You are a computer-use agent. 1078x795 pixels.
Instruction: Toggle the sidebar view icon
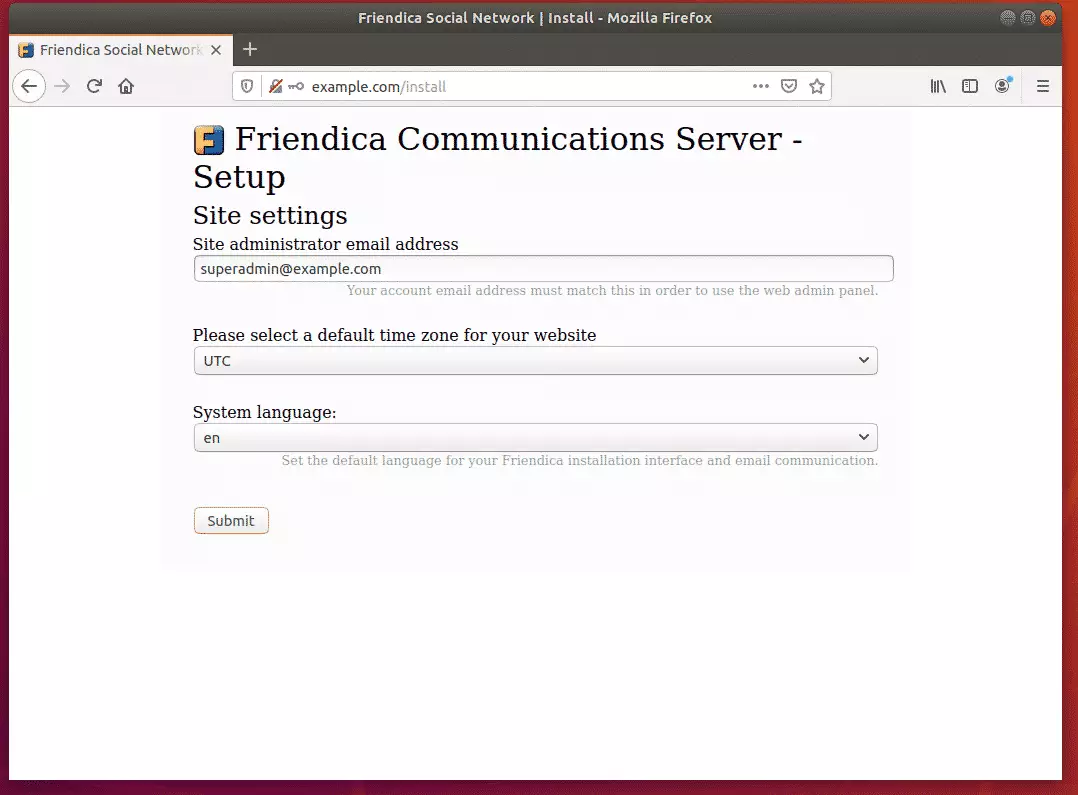click(x=969, y=87)
